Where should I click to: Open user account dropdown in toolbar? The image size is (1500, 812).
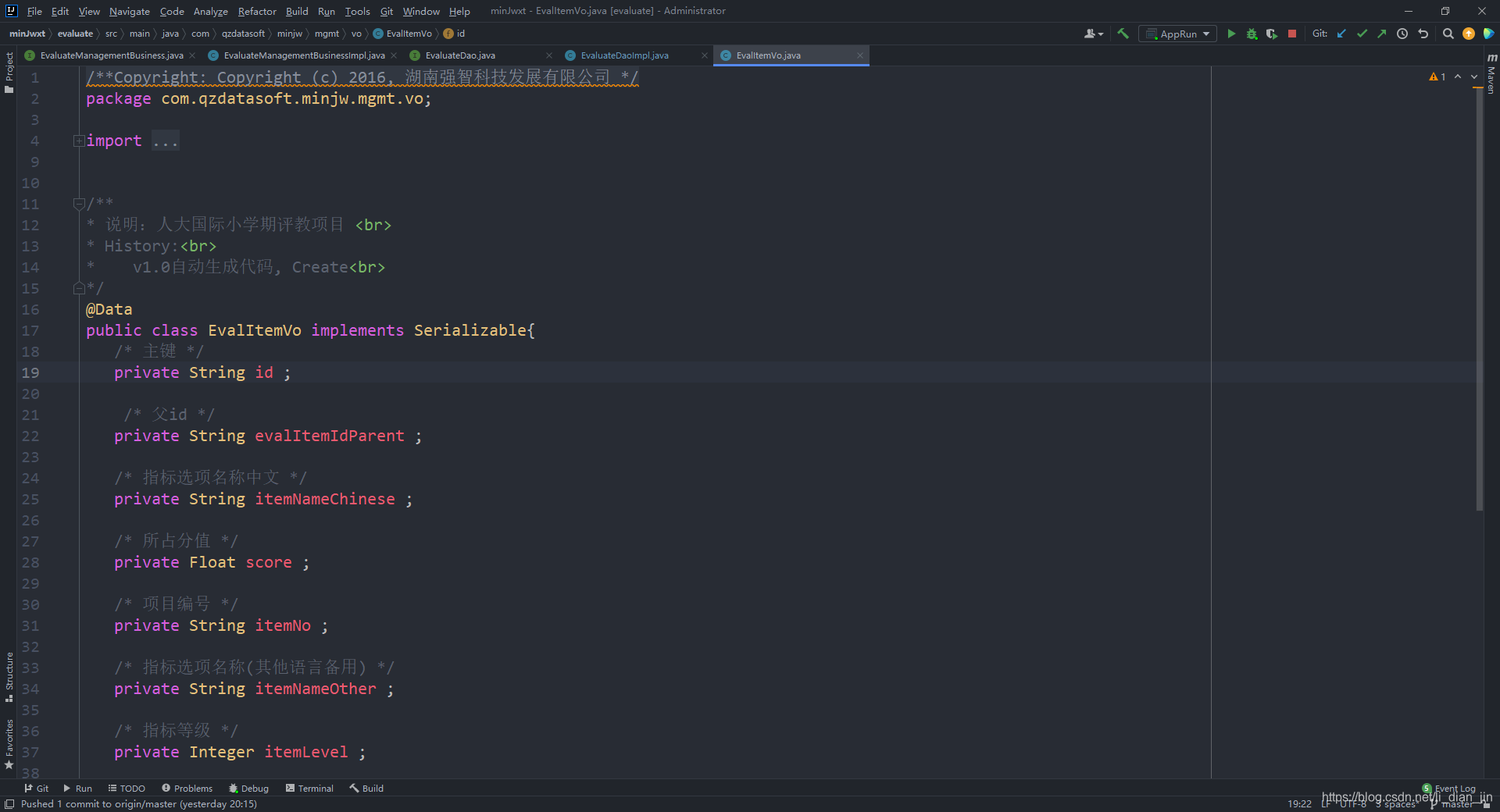[1094, 34]
